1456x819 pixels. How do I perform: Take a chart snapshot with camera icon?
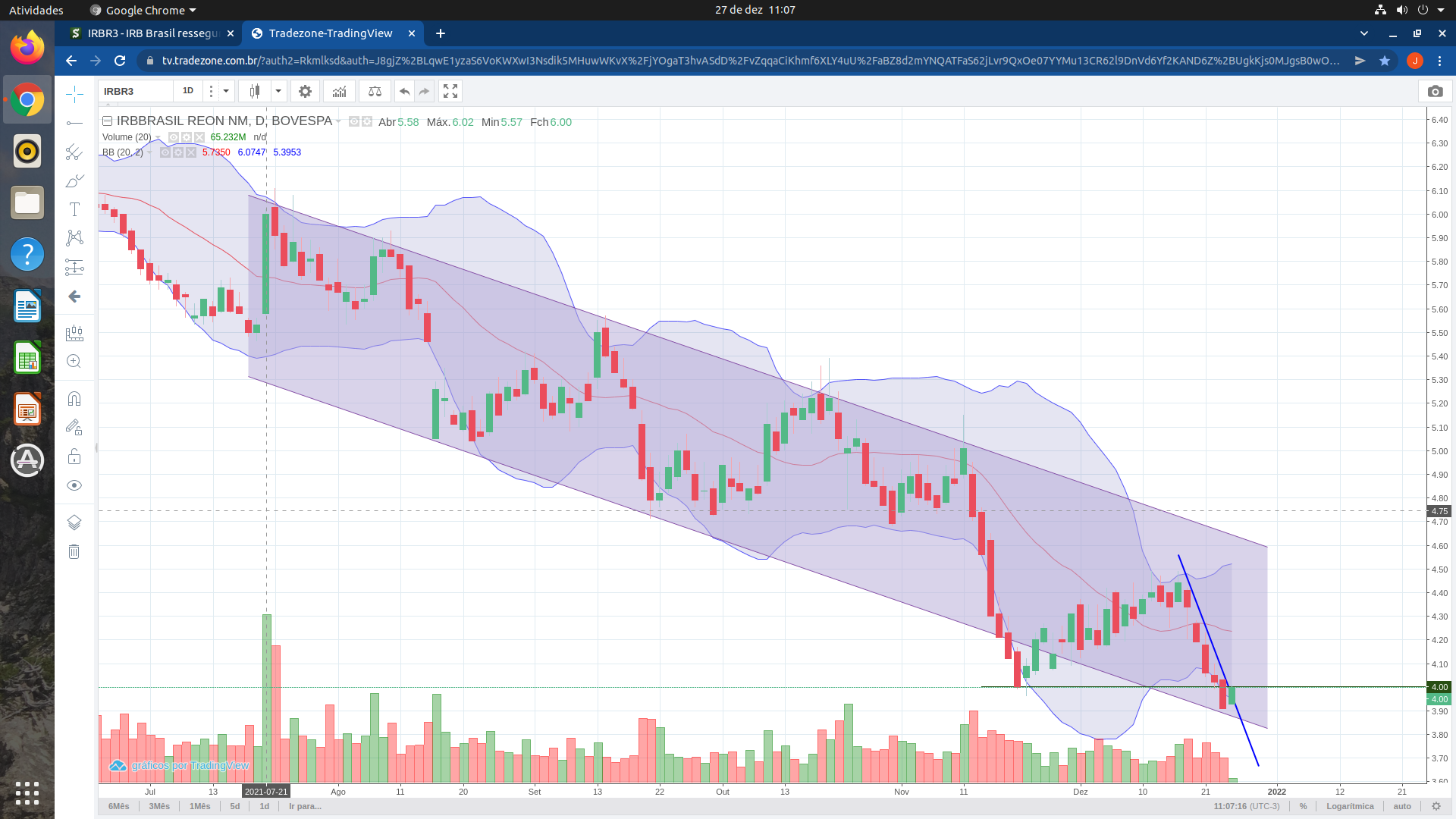(1435, 91)
